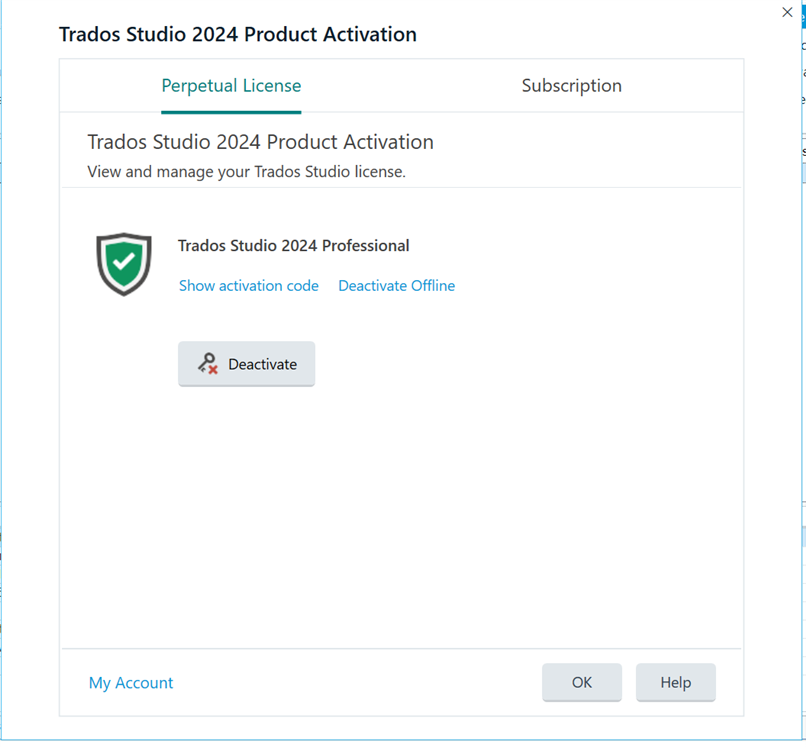806x747 pixels.
Task: Click the Trados Studio 2024 Professional product name
Action: pyautogui.click(x=294, y=246)
